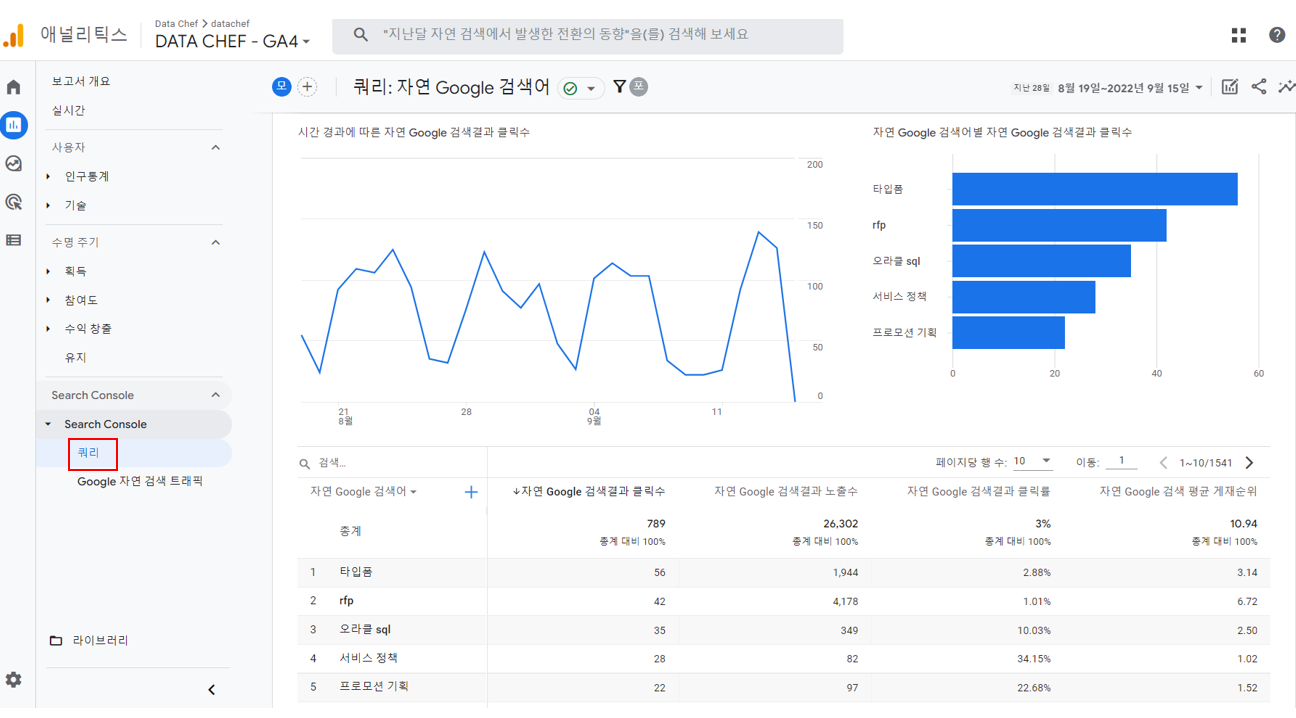Go to Home in left rail
The width and height of the screenshot is (1296, 718).
click(x=14, y=87)
